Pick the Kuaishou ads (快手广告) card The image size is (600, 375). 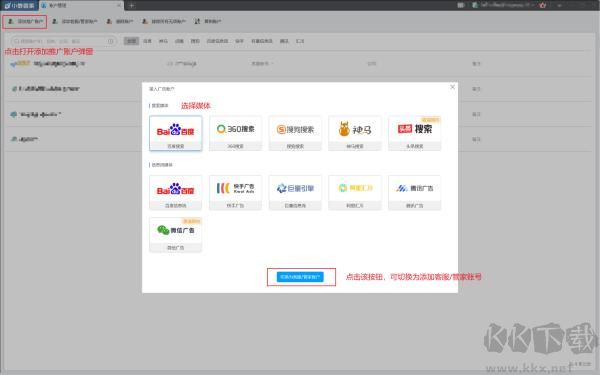(x=235, y=192)
